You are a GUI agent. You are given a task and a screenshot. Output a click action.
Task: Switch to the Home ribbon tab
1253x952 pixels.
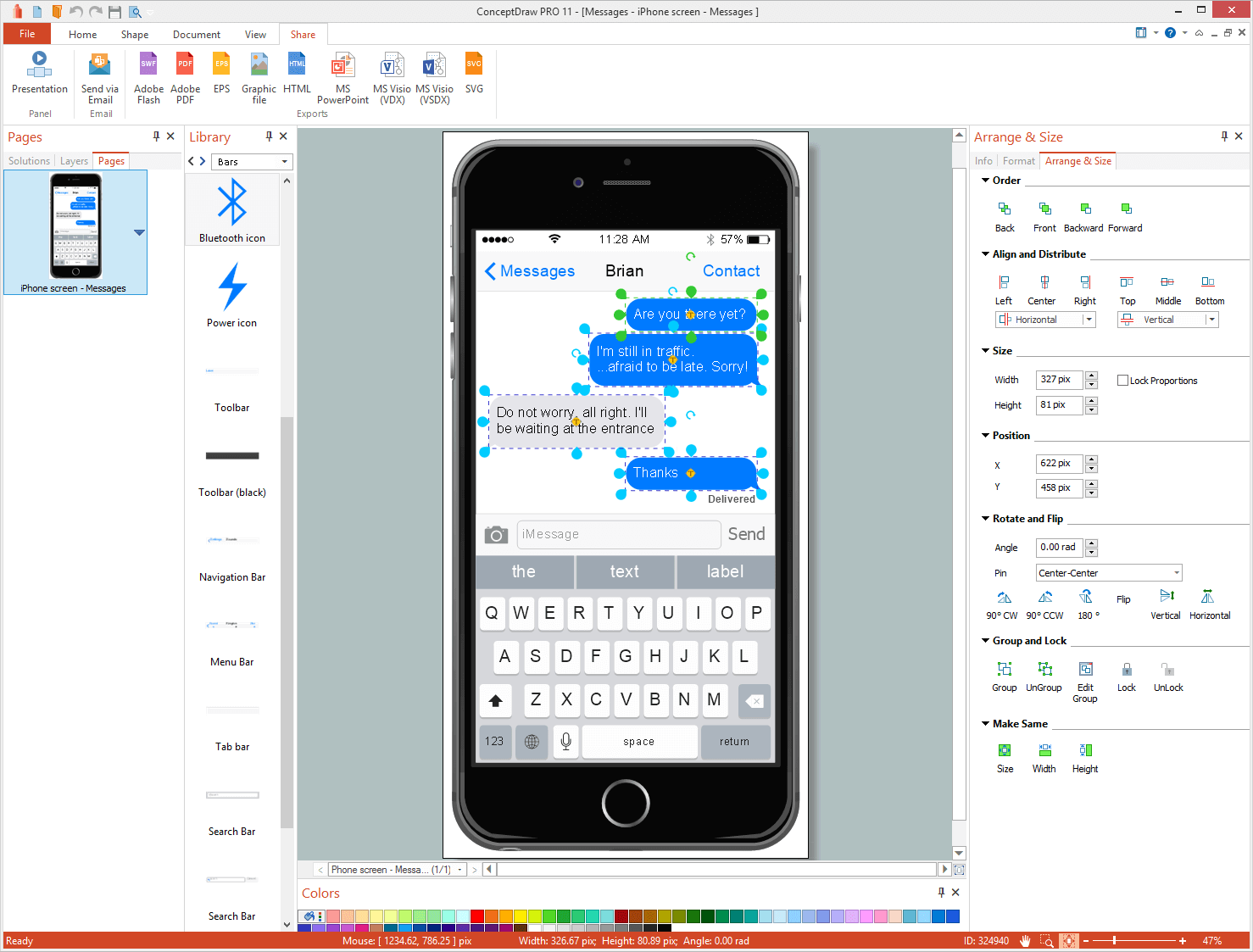pyautogui.click(x=82, y=35)
